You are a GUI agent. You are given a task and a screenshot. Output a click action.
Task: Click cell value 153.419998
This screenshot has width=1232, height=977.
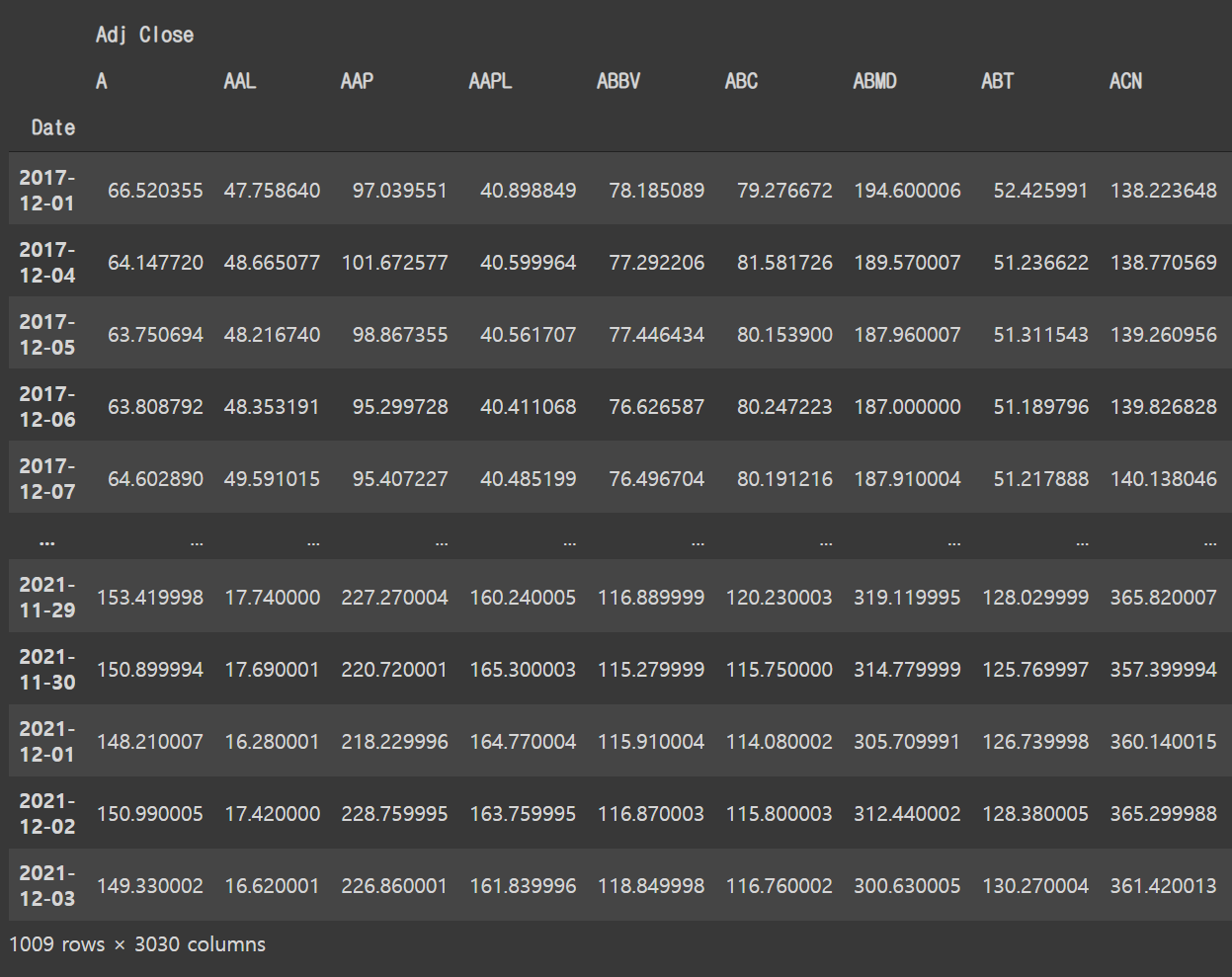tap(150, 598)
